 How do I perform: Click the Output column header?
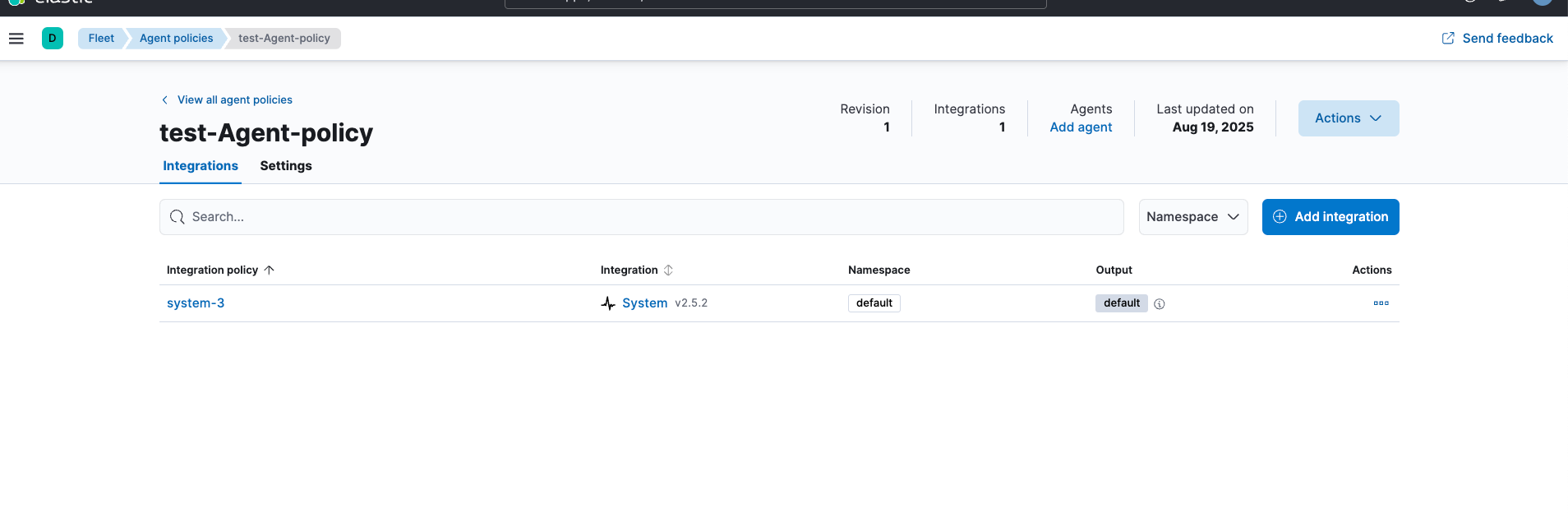point(1114,270)
